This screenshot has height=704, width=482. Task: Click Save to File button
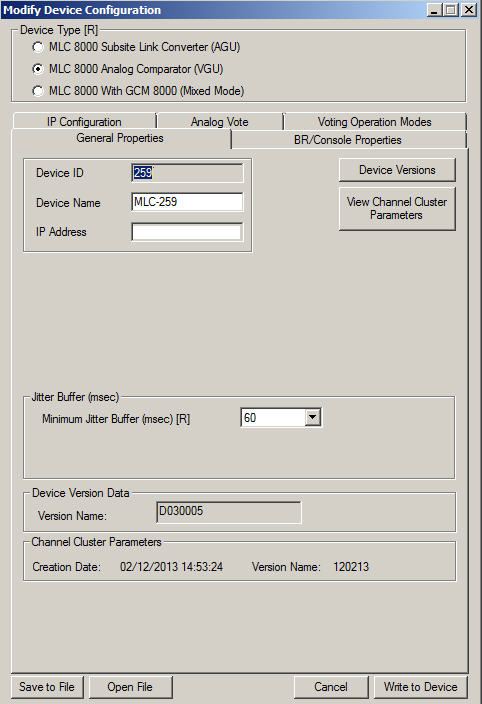[x=47, y=687]
